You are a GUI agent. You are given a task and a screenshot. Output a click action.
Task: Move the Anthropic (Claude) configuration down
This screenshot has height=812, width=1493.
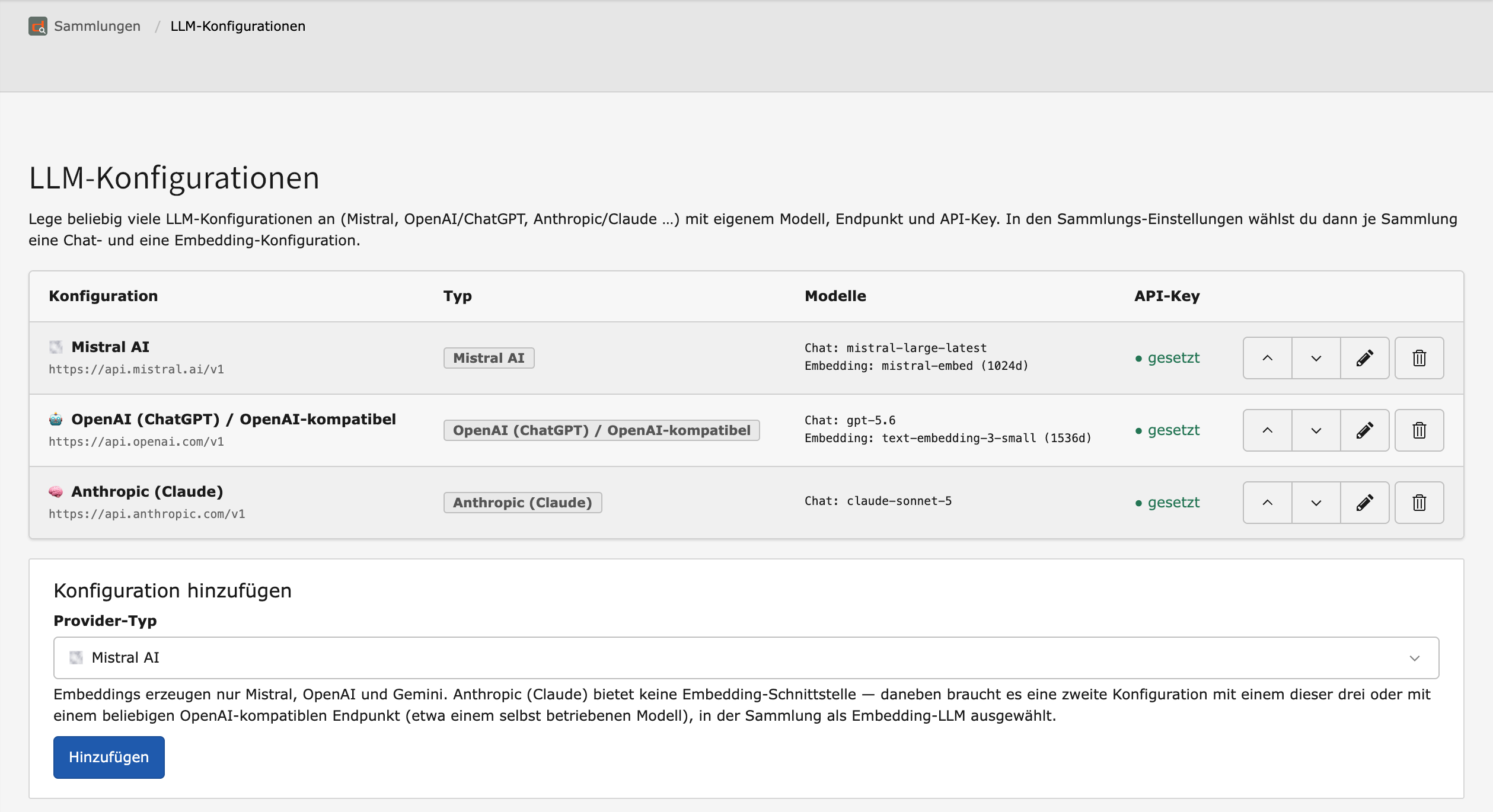[1316, 503]
